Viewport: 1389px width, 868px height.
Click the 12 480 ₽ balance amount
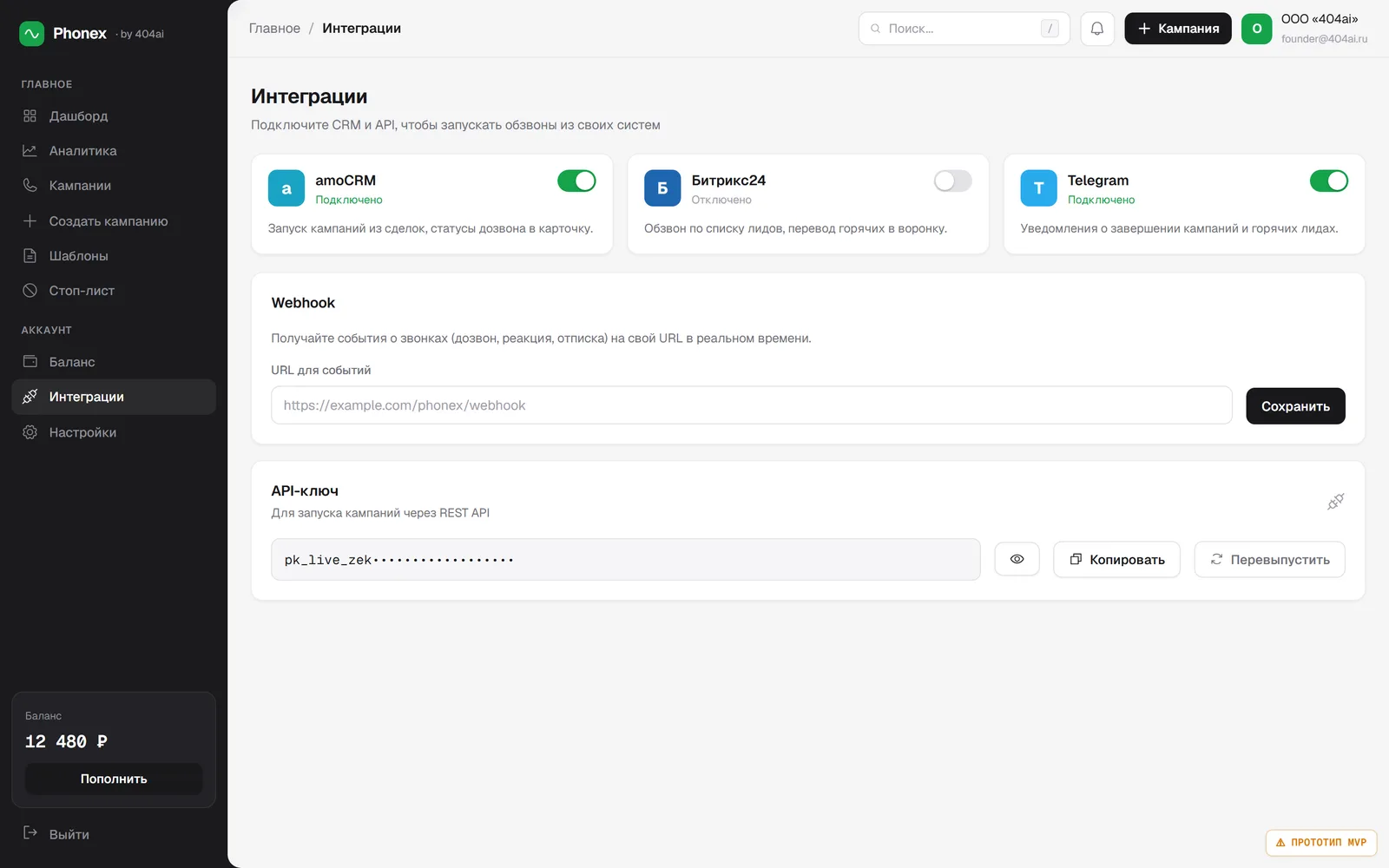pos(66,741)
